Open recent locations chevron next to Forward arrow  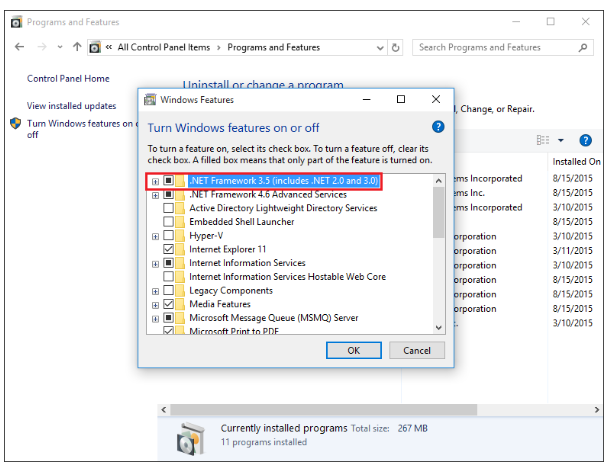point(60,47)
